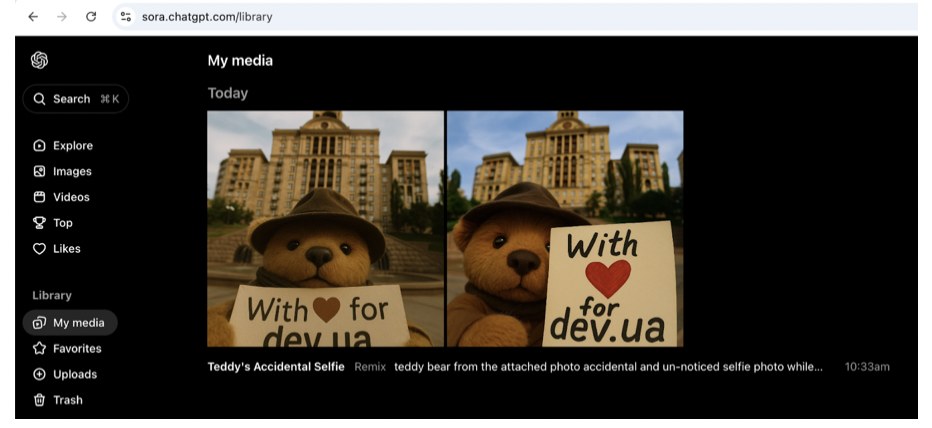Open Likes in the sidebar

[x=57, y=248]
